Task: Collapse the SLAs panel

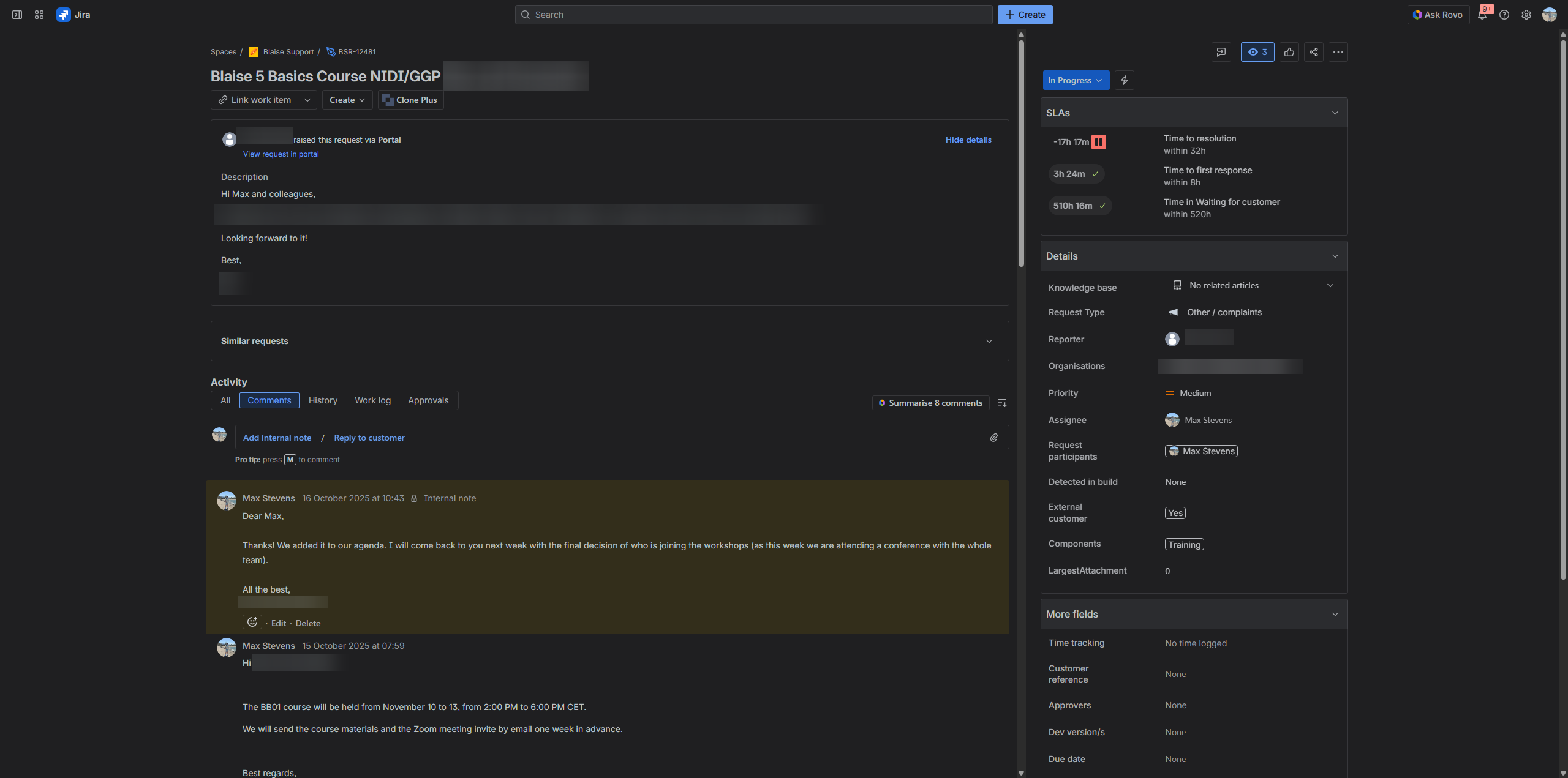Action: point(1335,113)
